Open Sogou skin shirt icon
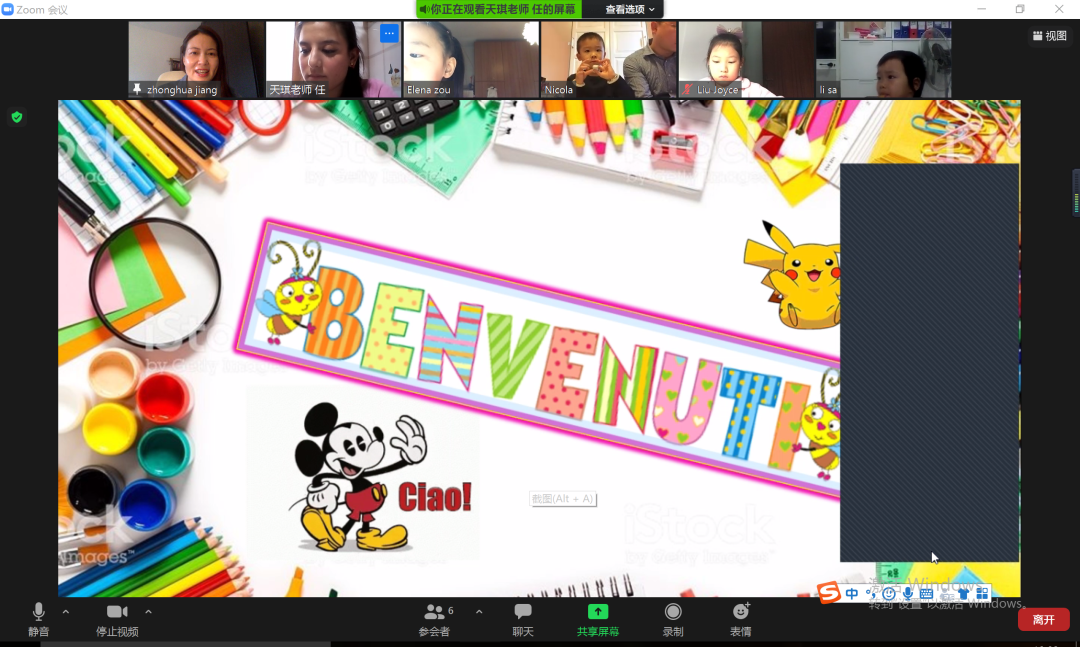The height and width of the screenshot is (647, 1080). [x=964, y=593]
